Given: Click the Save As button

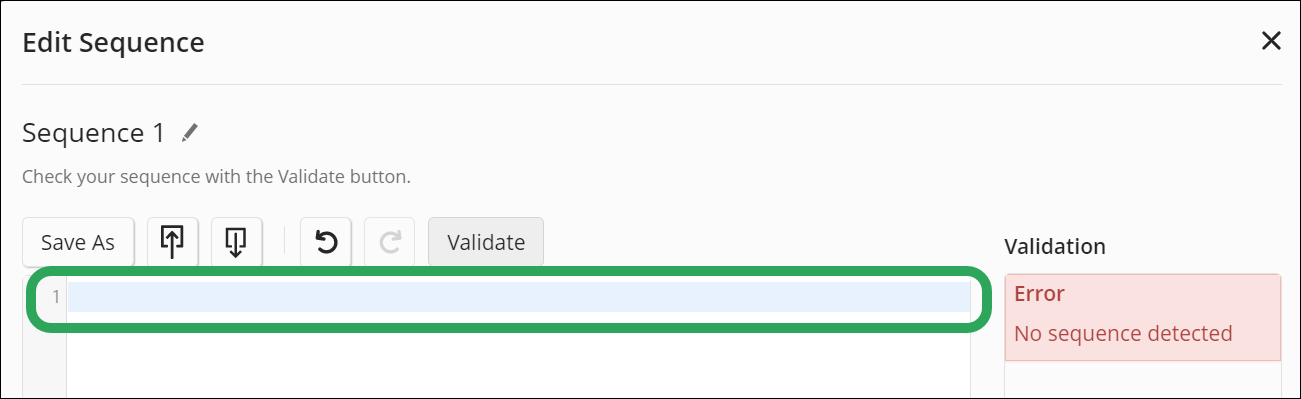Looking at the screenshot, I should [78, 242].
